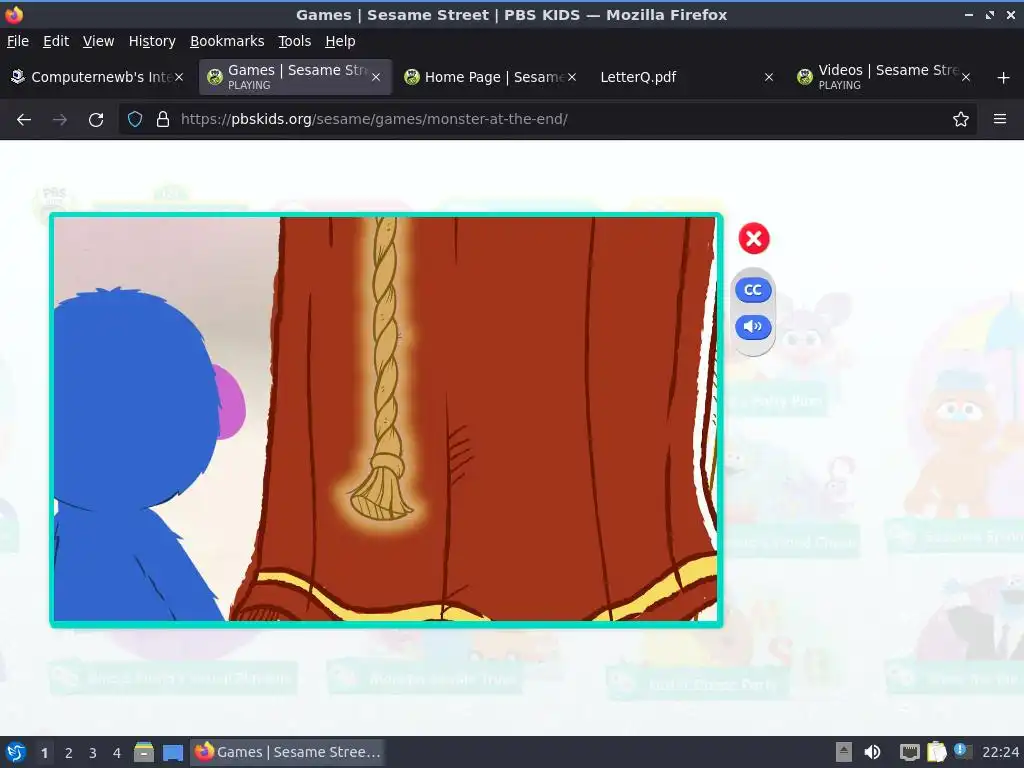Open the network status tray icon
The image size is (1024, 768).
[909, 752]
